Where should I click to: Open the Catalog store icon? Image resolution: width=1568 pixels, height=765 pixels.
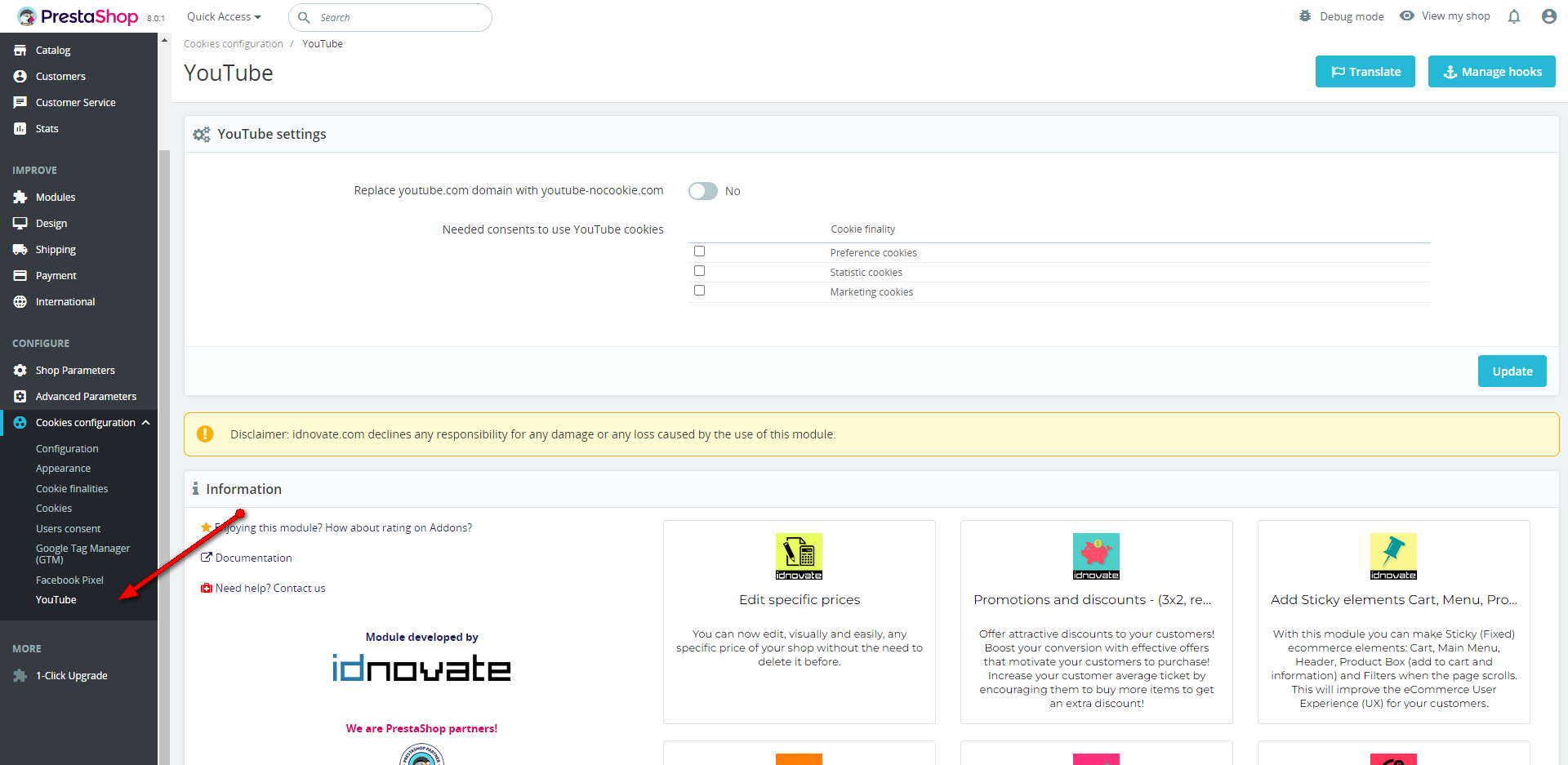point(20,51)
